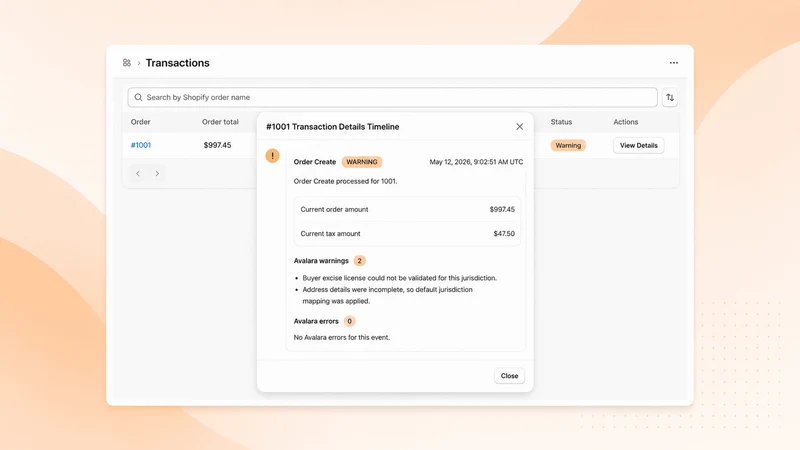Image resolution: width=800 pixels, height=450 pixels.
Task: Click the search magnifier icon
Action: (x=138, y=97)
